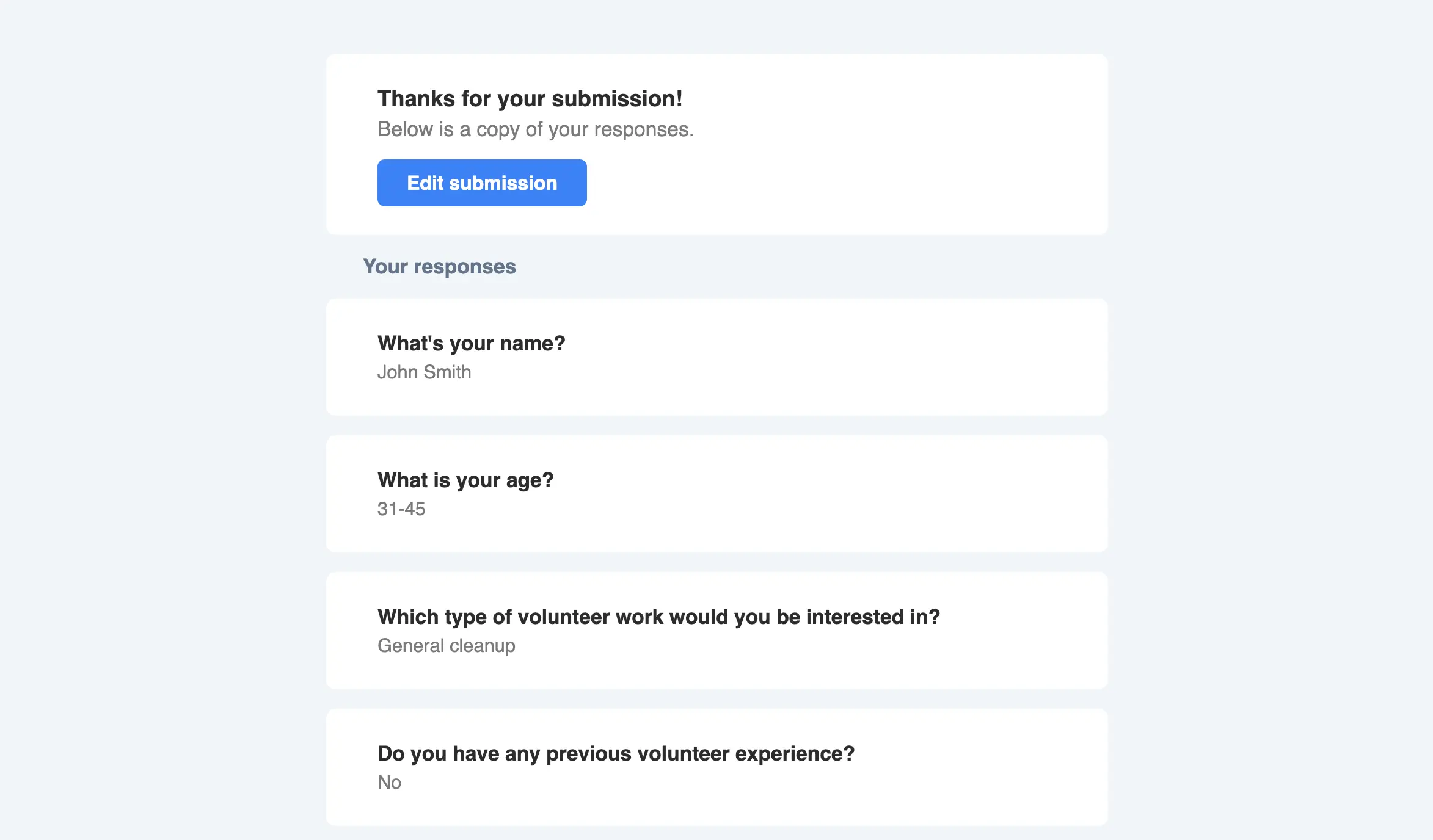Select the '31-45' age answer
Screen dimensions: 1433x840
(401, 509)
